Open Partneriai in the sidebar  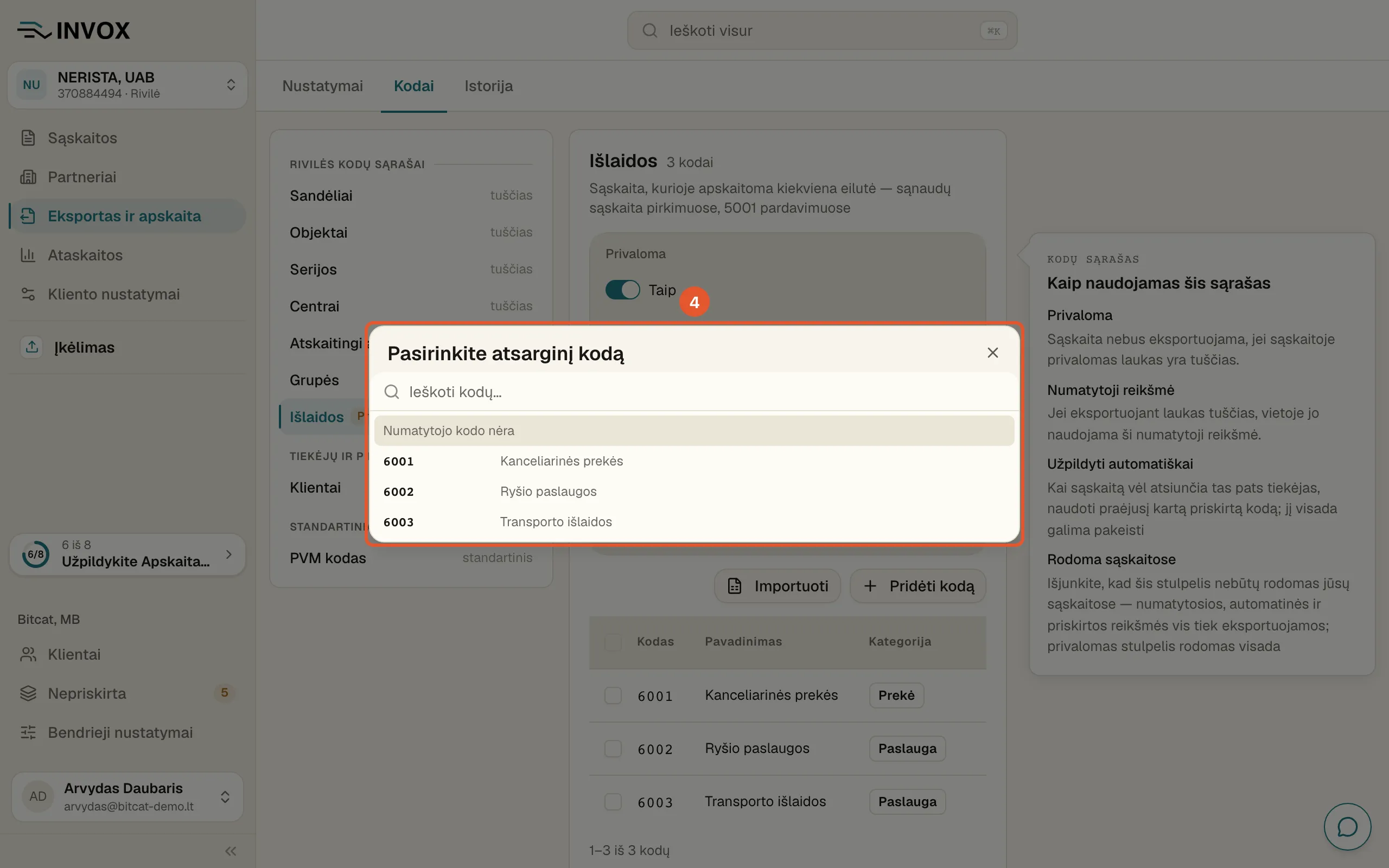(x=127, y=177)
